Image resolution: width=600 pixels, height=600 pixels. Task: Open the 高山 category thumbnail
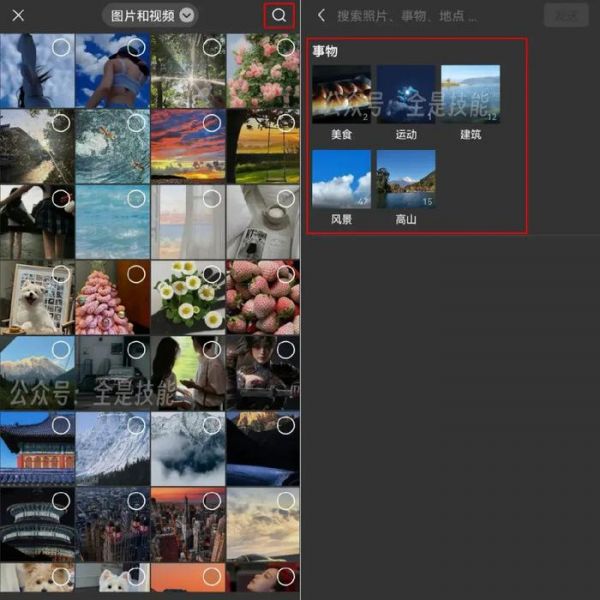405,179
